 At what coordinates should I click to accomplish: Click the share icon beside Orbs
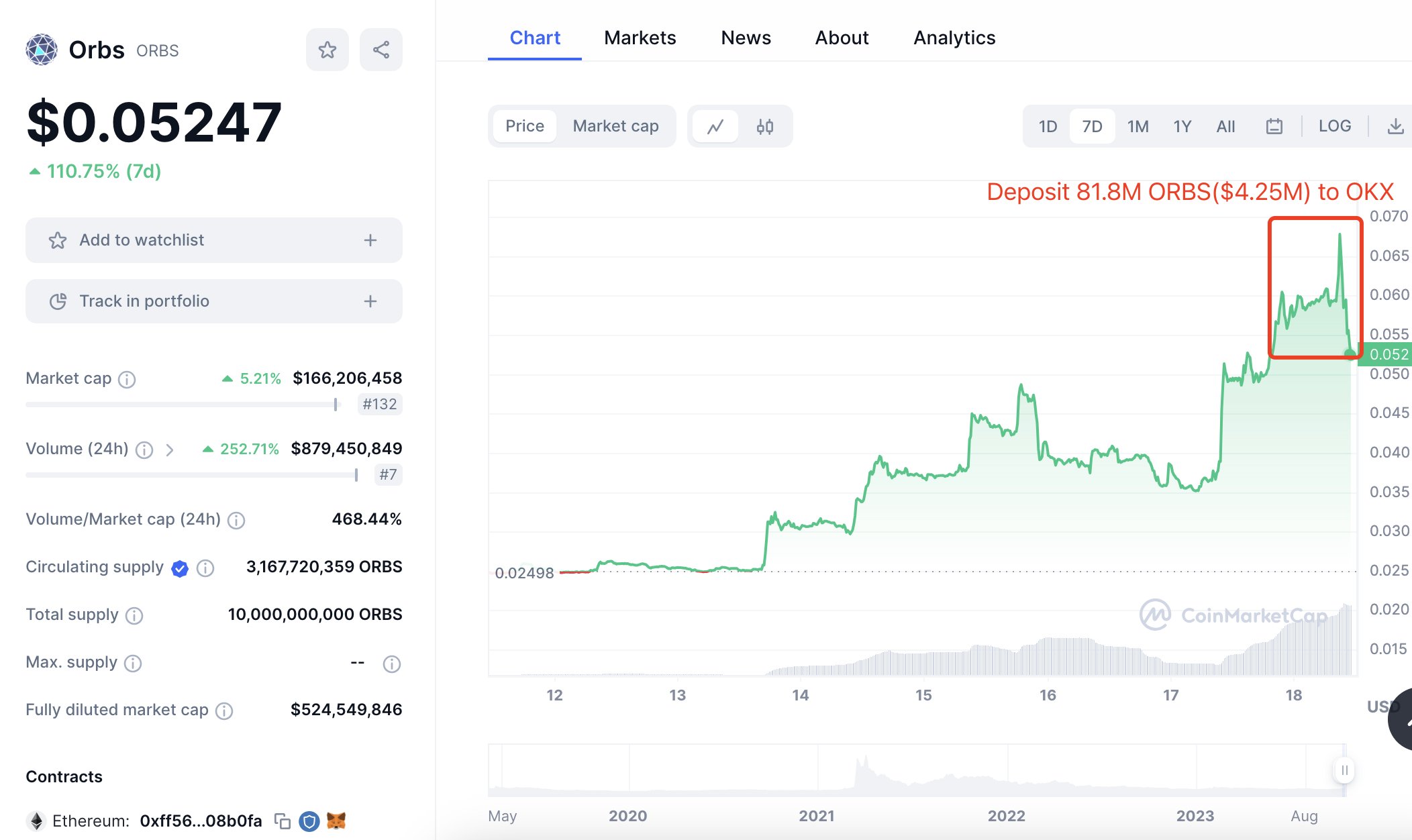tap(381, 50)
